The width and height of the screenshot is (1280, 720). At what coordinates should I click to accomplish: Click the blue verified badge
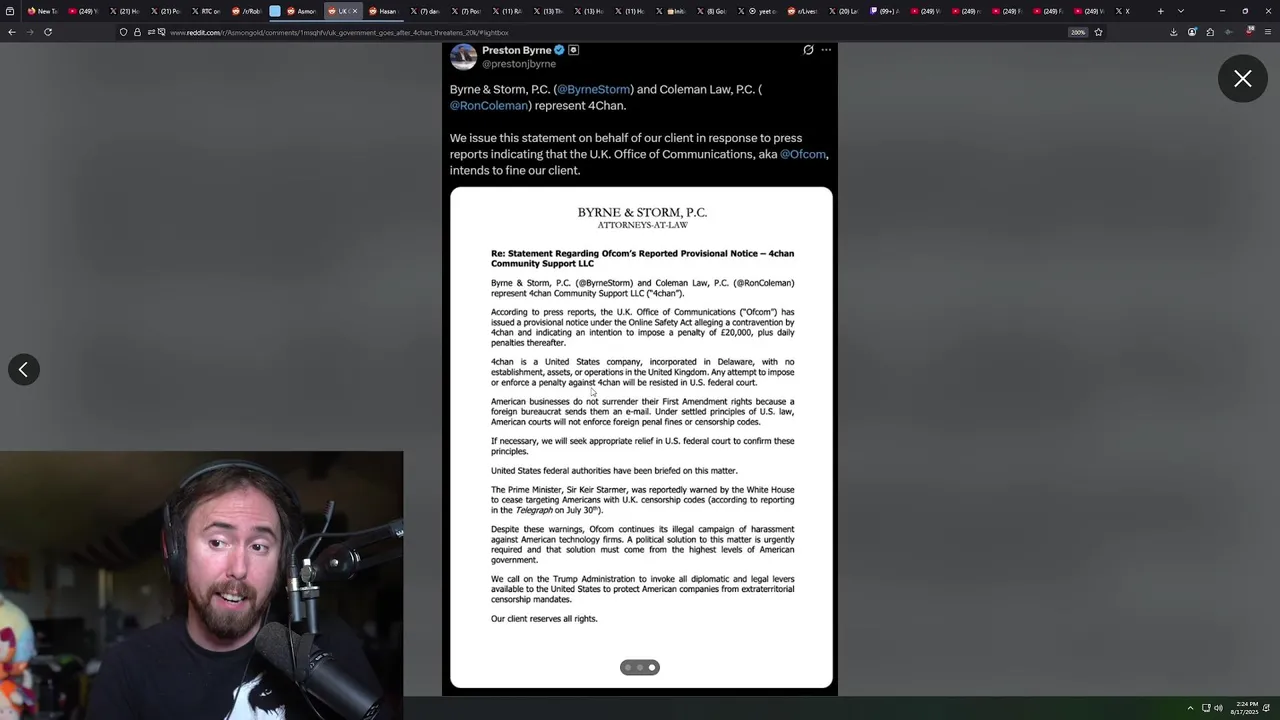point(560,50)
